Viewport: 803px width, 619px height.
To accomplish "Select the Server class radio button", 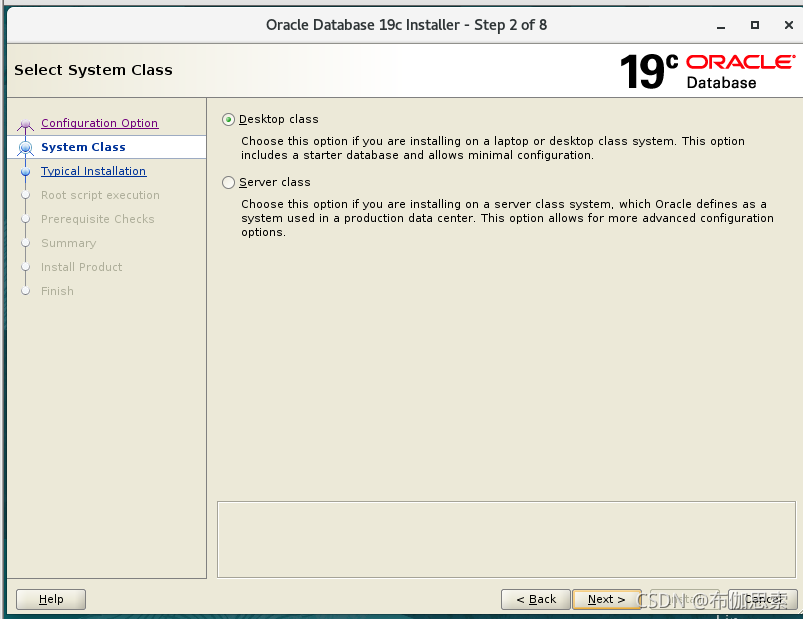I will tap(228, 182).
